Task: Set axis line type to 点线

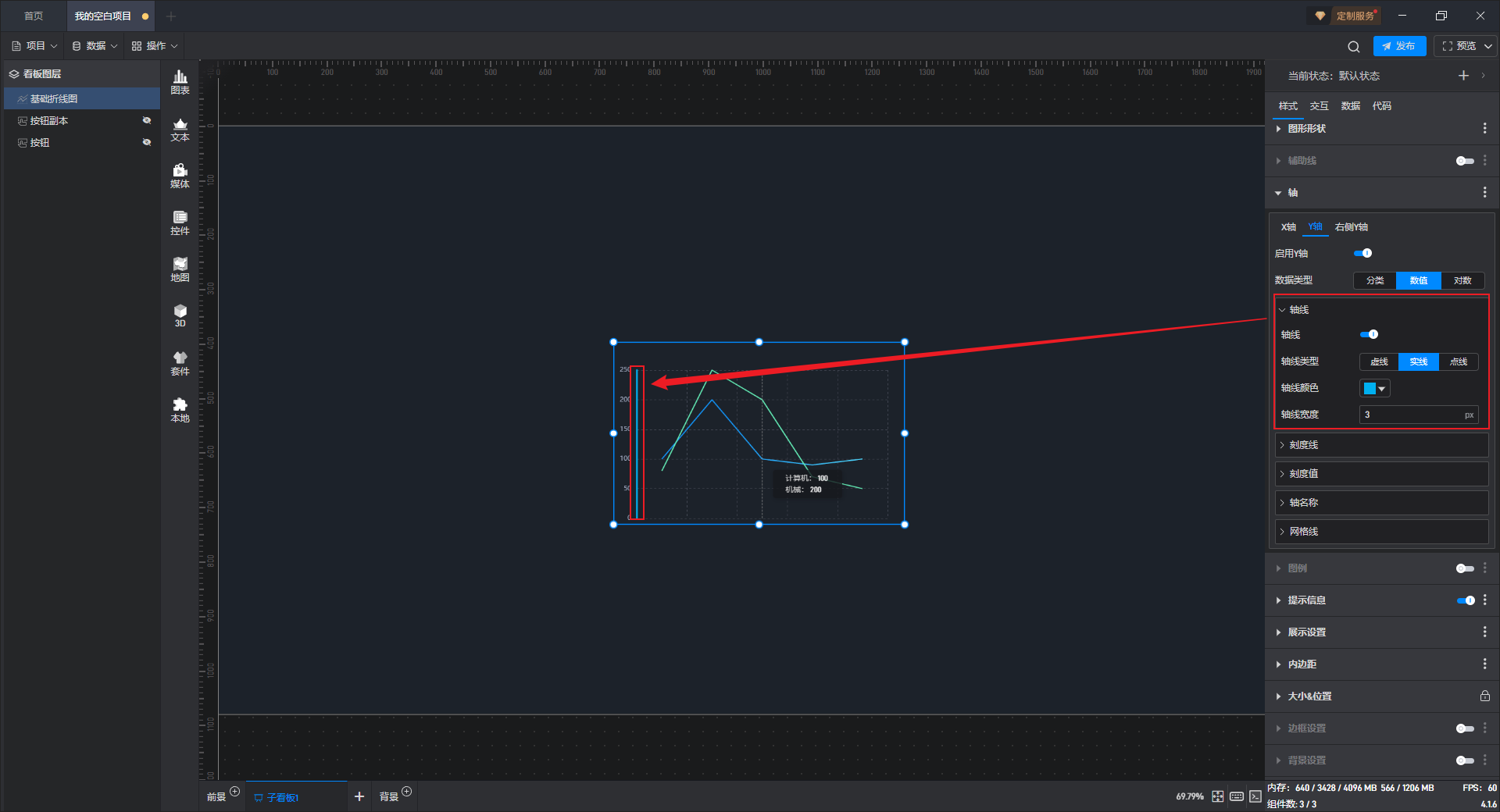Action: pyautogui.click(x=1459, y=361)
